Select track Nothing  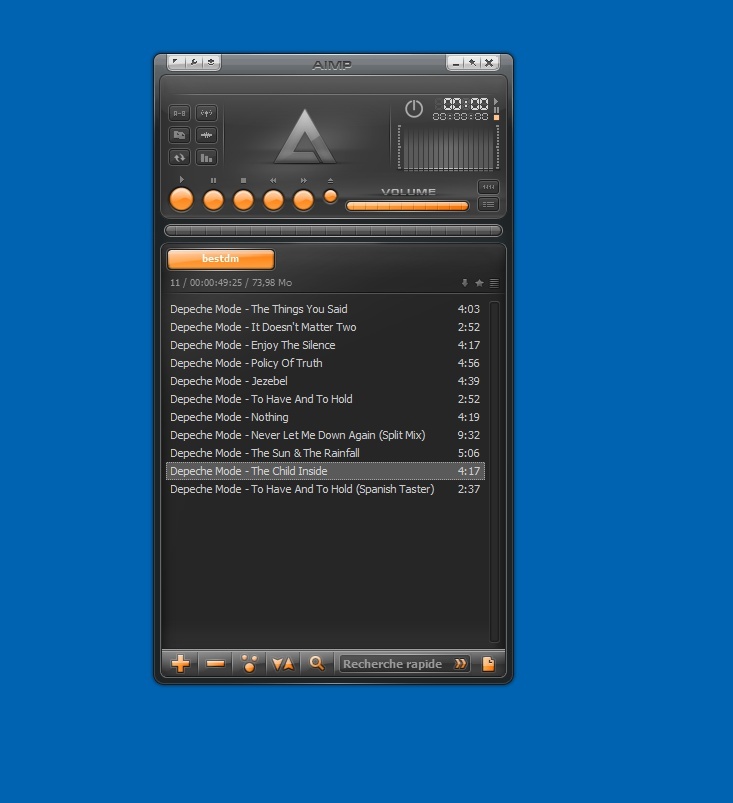[x=325, y=417]
